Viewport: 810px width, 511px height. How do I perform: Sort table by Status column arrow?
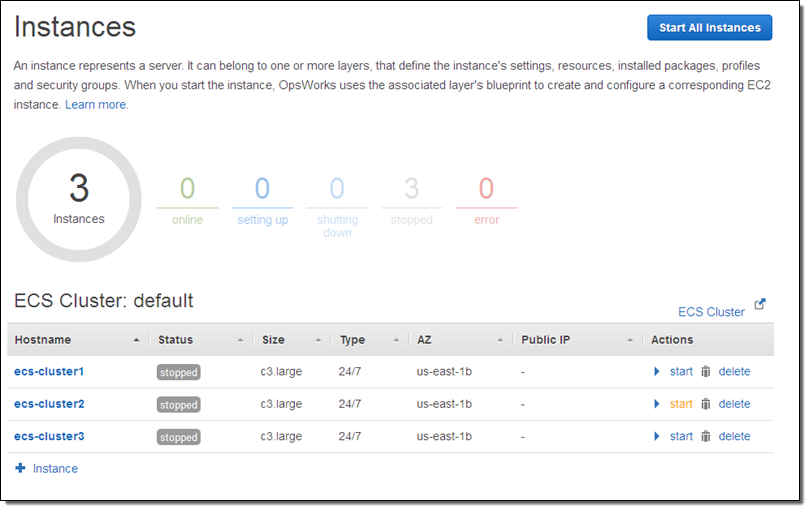240,340
